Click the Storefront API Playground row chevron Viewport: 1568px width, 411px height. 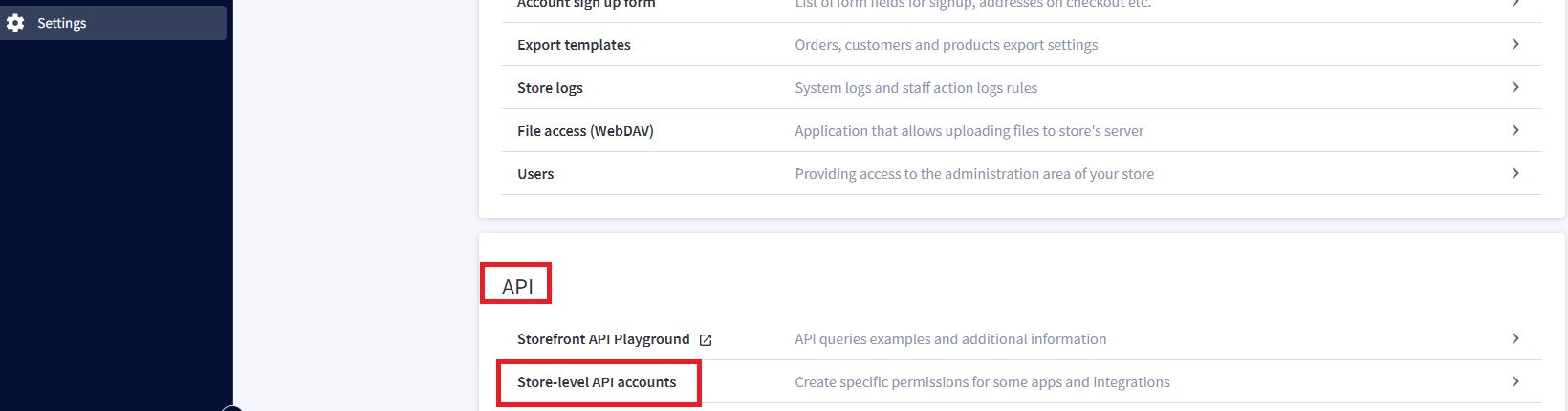1515,338
